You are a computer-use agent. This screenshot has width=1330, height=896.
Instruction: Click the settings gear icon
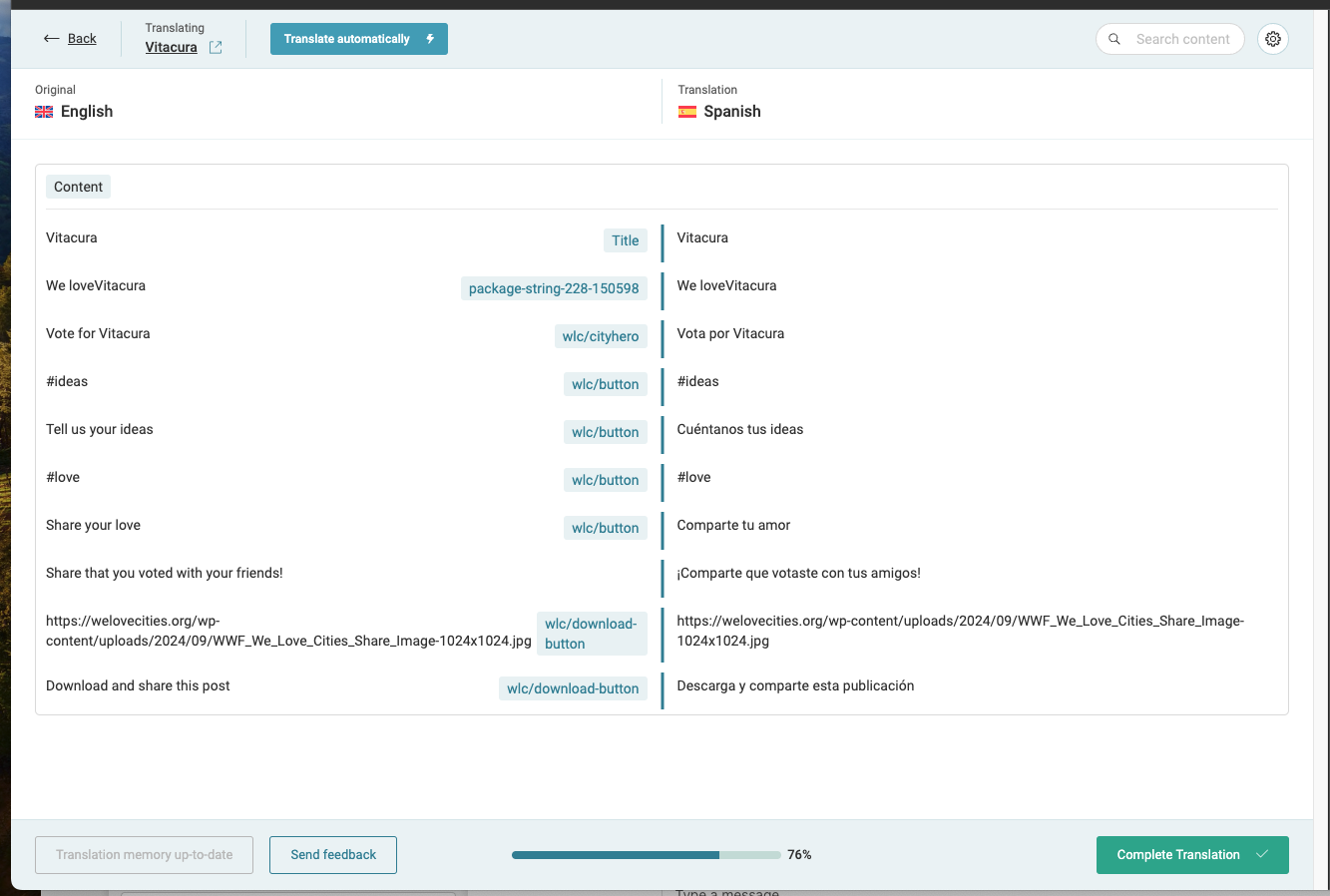[x=1273, y=39]
